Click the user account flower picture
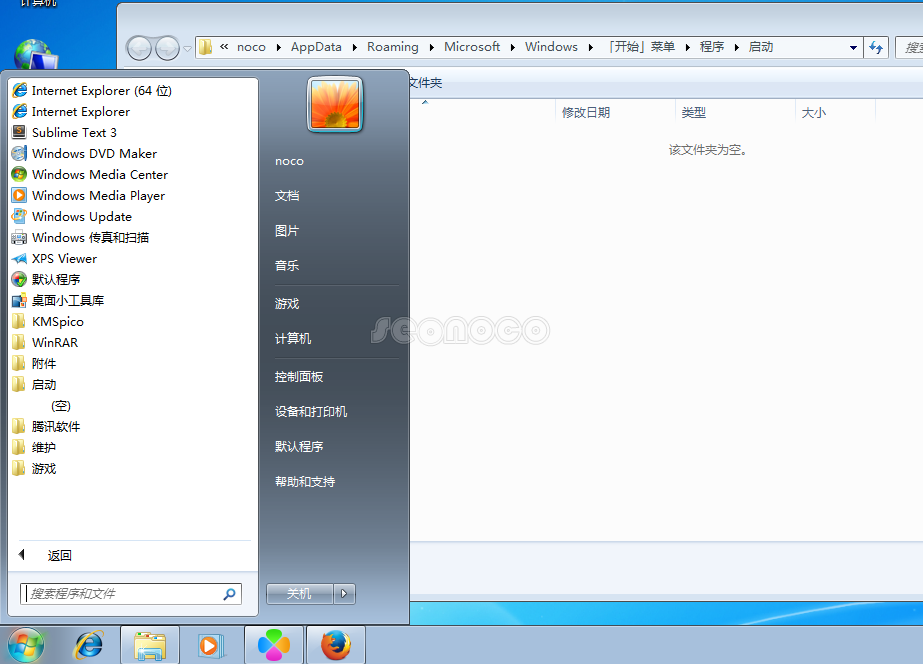The width and height of the screenshot is (923, 664). point(335,105)
